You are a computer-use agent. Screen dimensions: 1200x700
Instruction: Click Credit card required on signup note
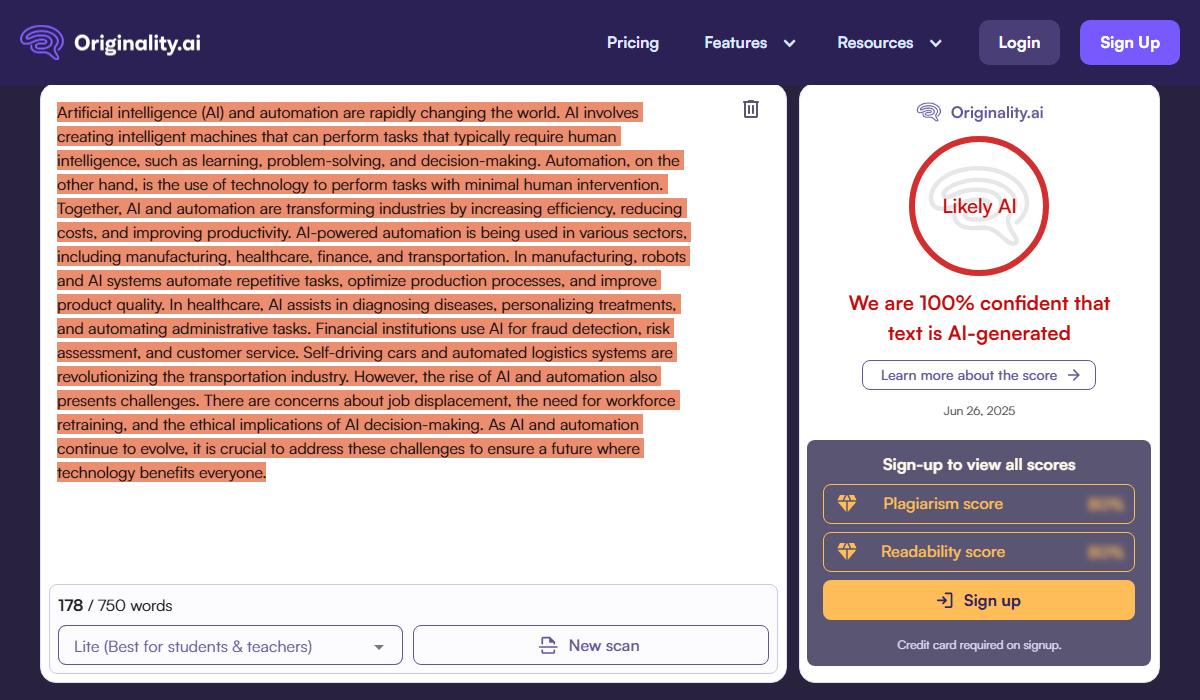pyautogui.click(x=979, y=645)
